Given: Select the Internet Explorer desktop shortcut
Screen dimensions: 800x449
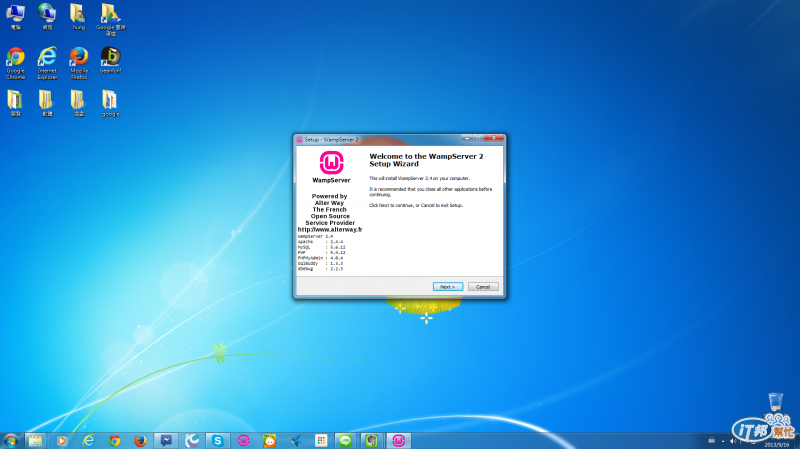Looking at the screenshot, I should coord(47,63).
